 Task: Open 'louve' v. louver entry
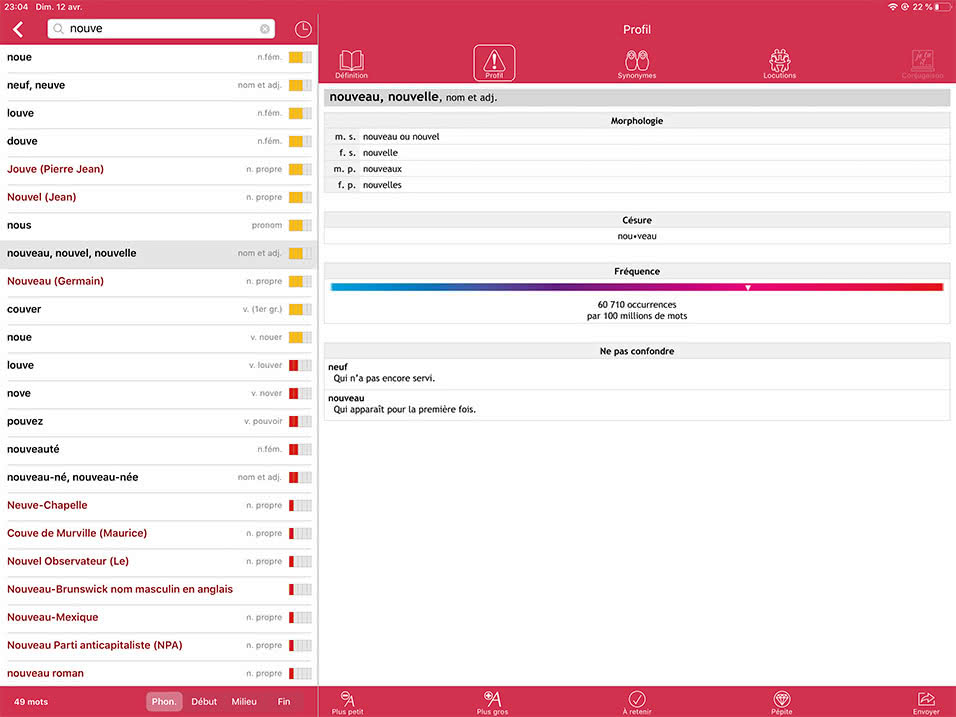tap(159, 366)
